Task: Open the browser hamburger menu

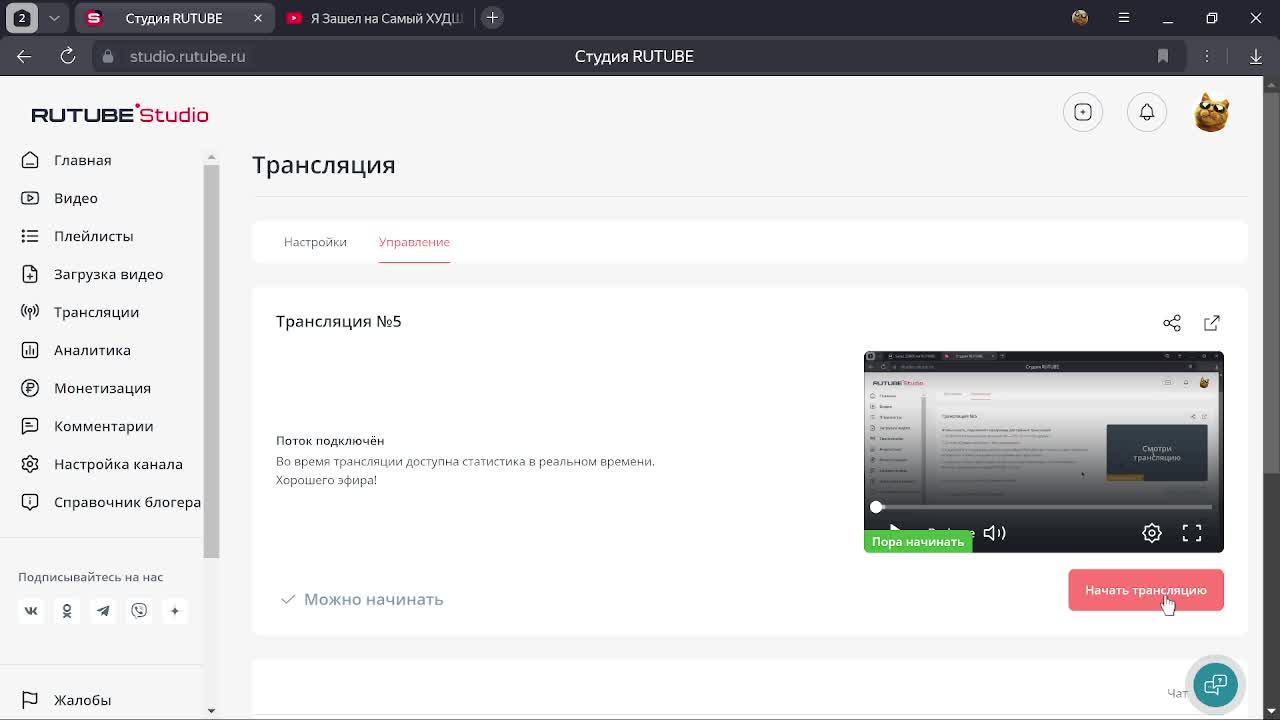Action: click(1124, 18)
